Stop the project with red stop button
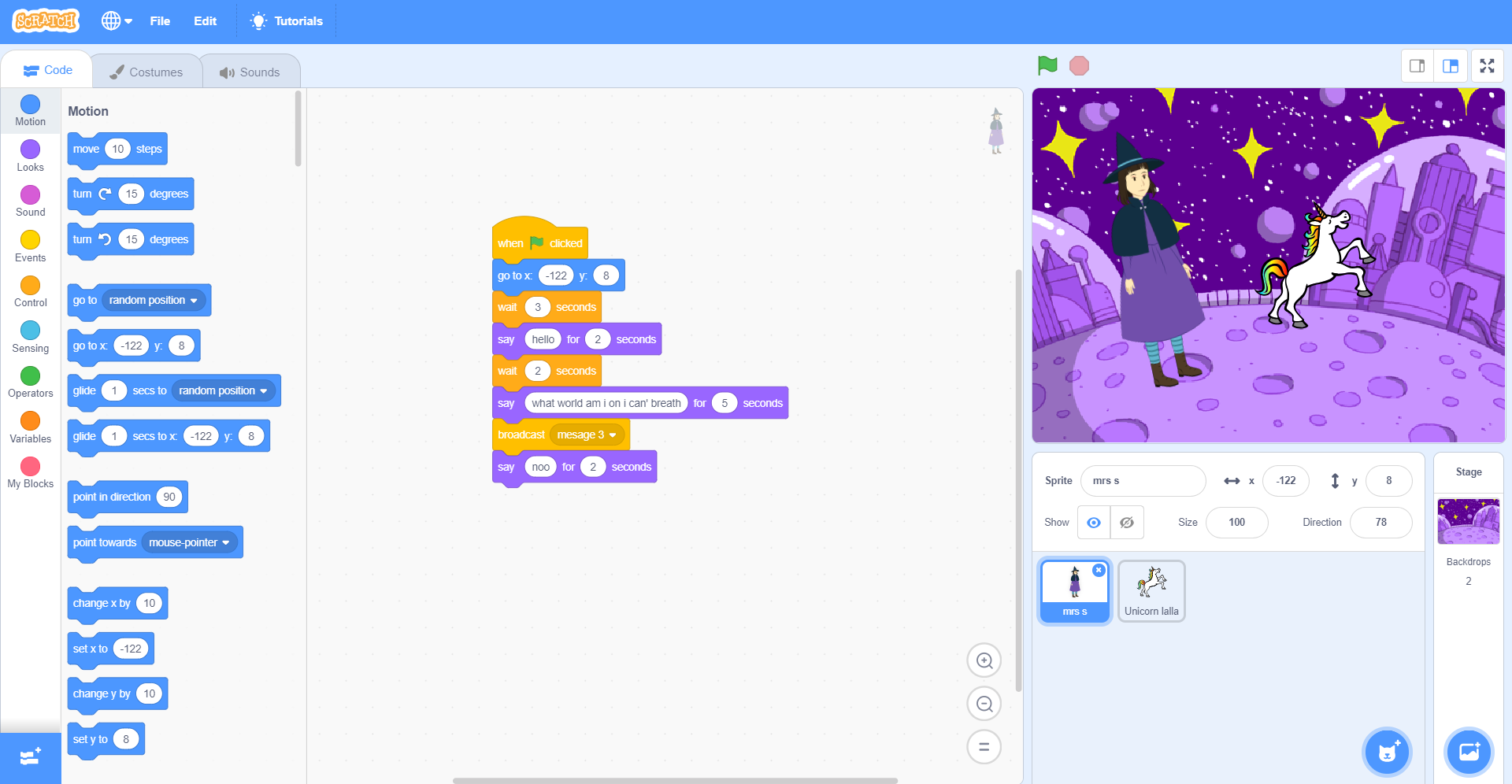 pos(1079,65)
